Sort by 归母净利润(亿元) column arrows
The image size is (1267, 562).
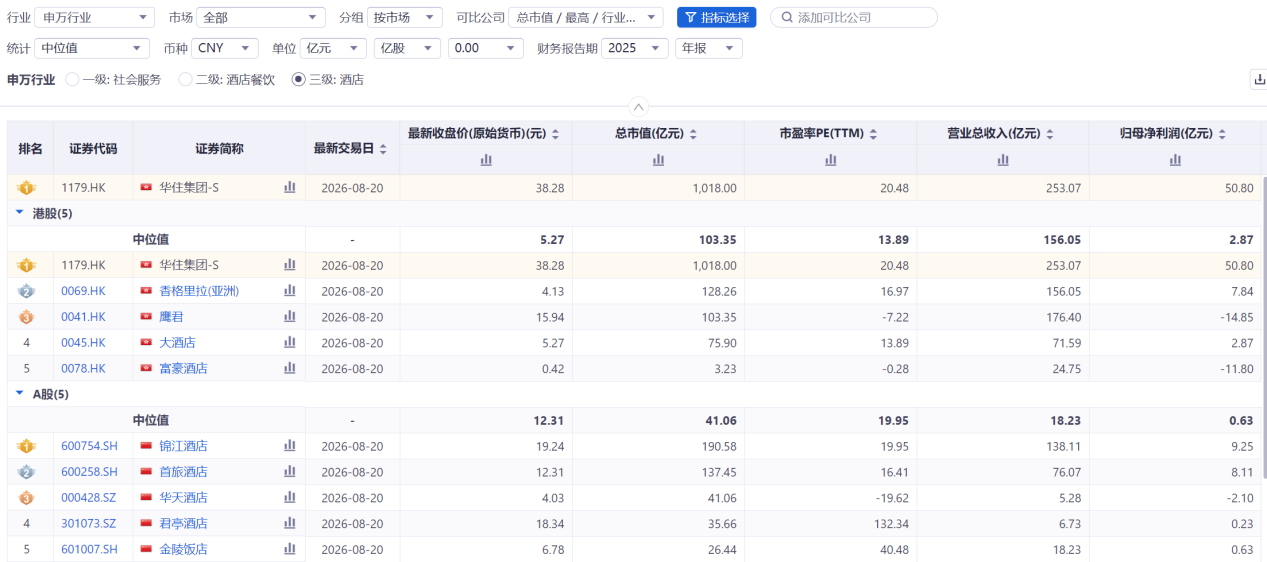click(x=1222, y=134)
